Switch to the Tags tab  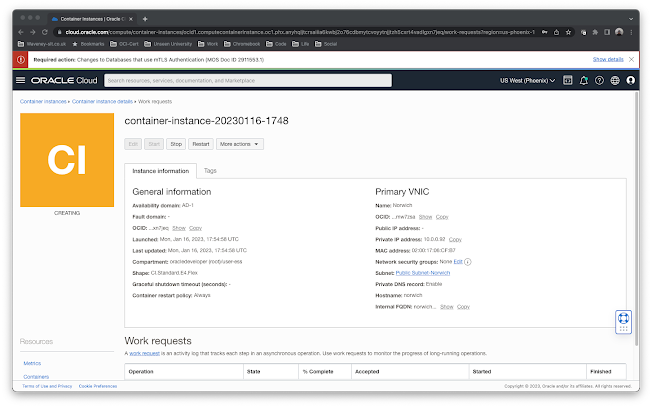click(210, 170)
